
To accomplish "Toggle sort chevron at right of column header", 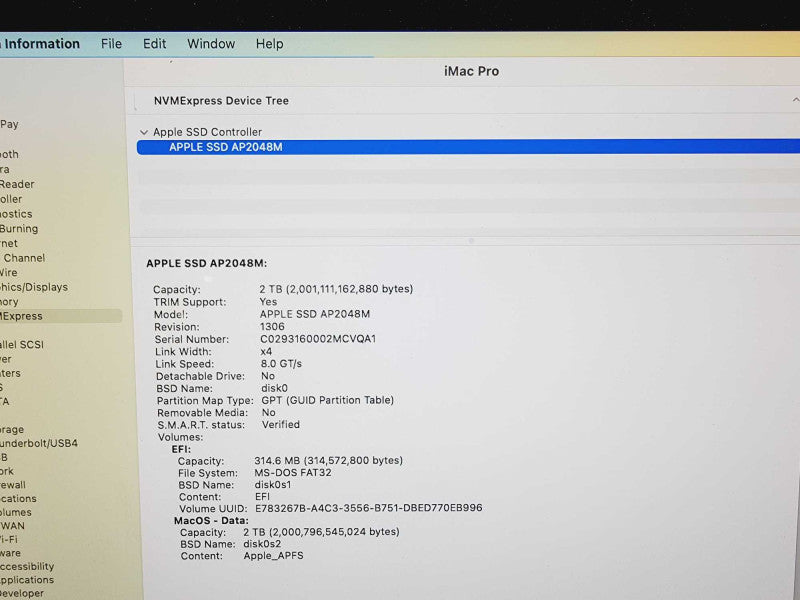I will [795, 100].
